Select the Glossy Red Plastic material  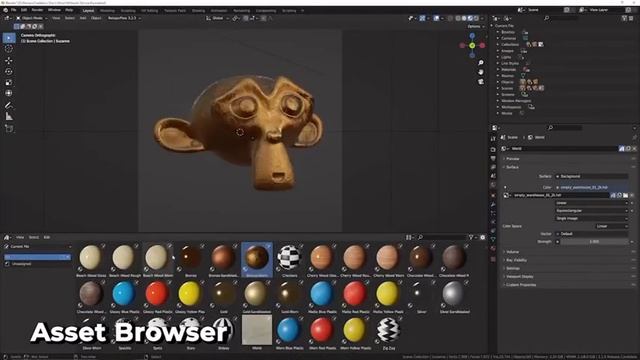click(157, 297)
